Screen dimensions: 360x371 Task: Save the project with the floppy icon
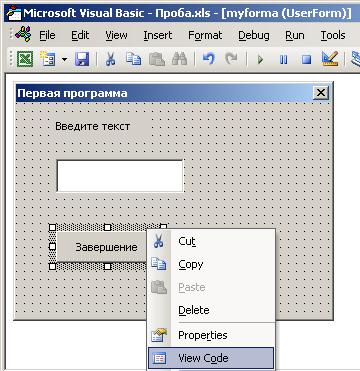(82, 59)
